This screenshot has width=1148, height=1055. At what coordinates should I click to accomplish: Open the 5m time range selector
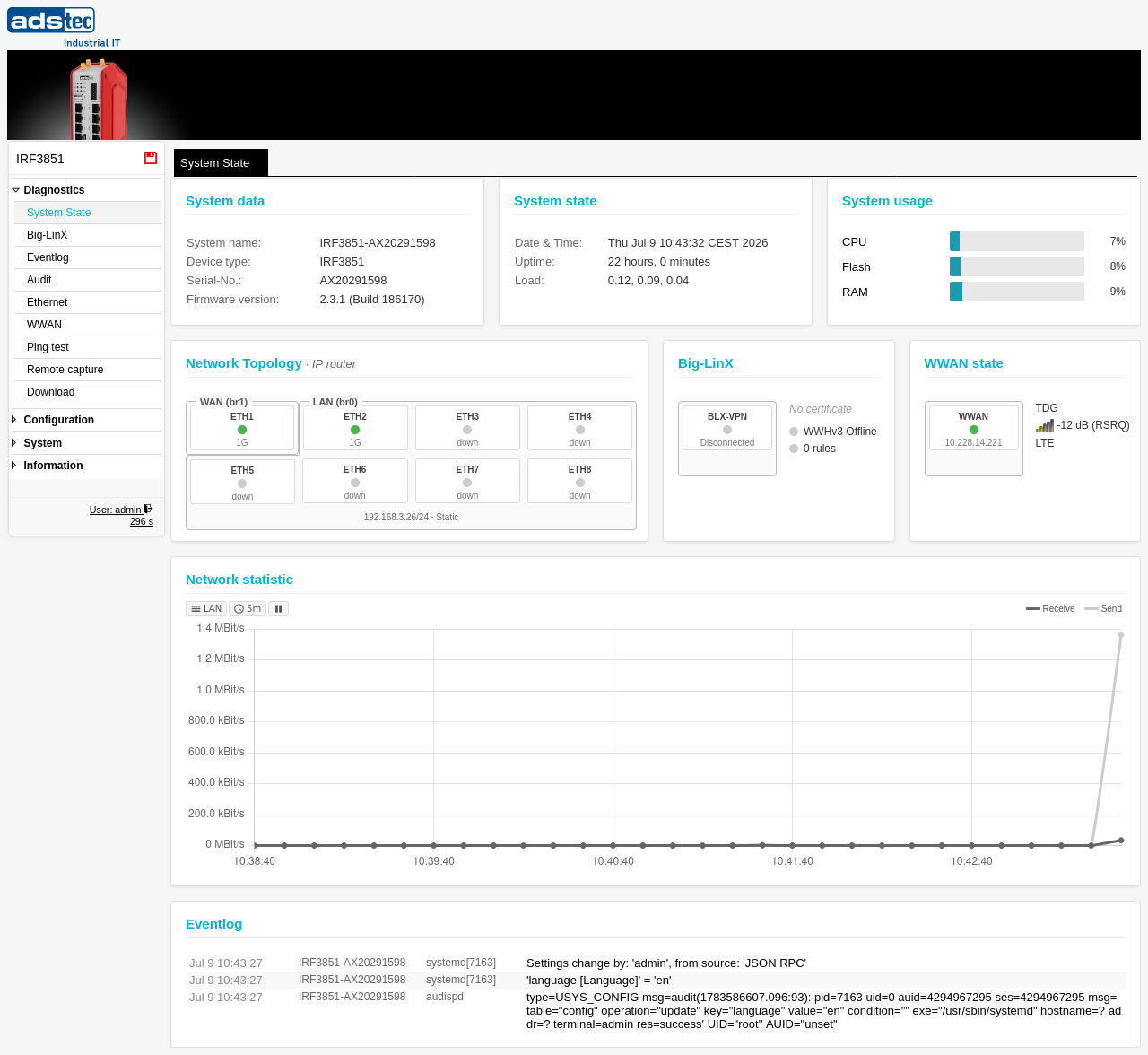tap(248, 608)
